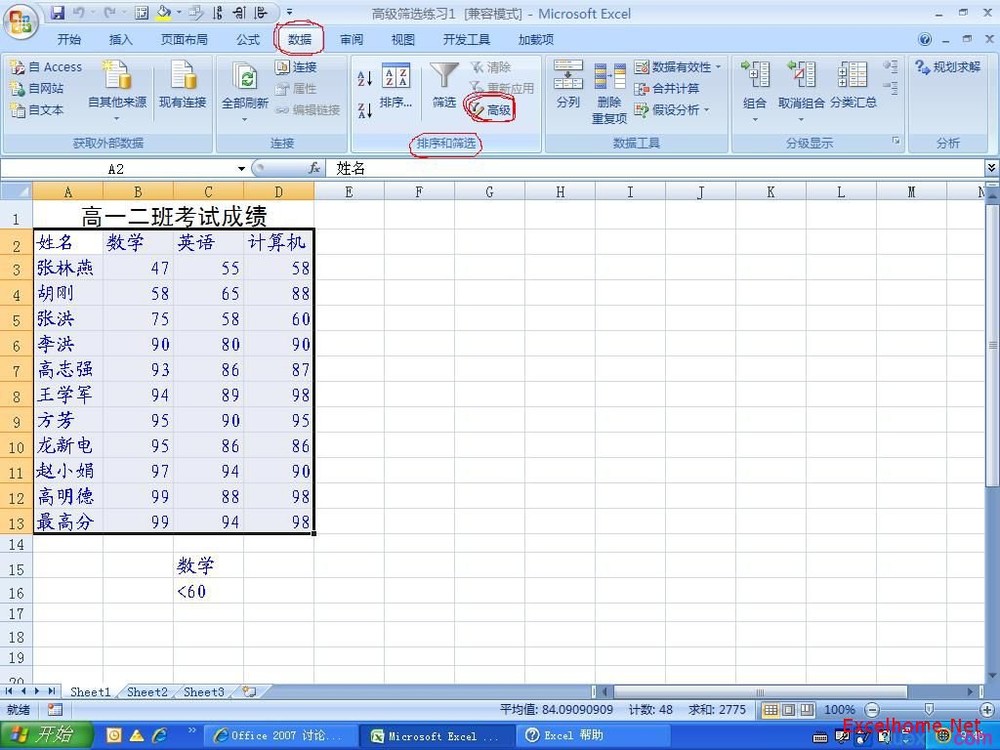Expand the formula bar

(x=991, y=168)
